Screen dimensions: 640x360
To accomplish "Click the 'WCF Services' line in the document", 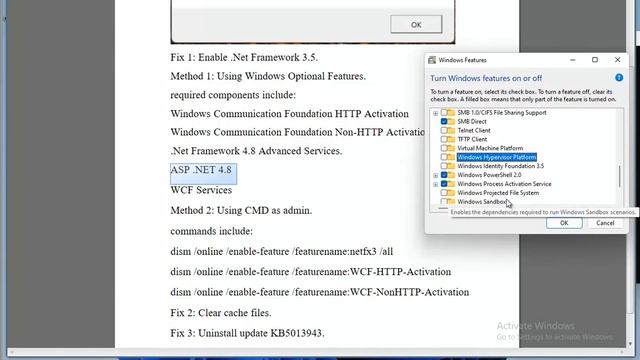I will coord(201,190).
